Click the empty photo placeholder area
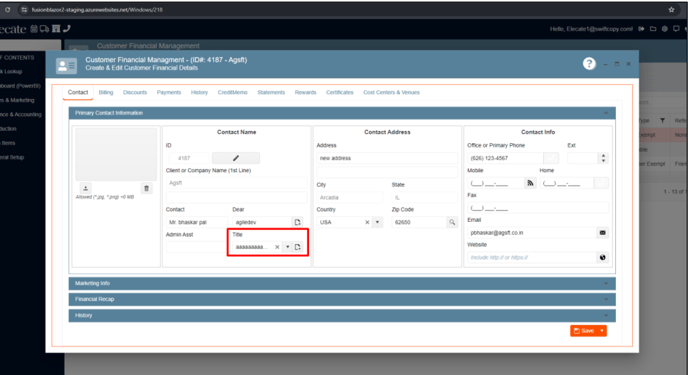The image size is (688, 375). (116, 154)
